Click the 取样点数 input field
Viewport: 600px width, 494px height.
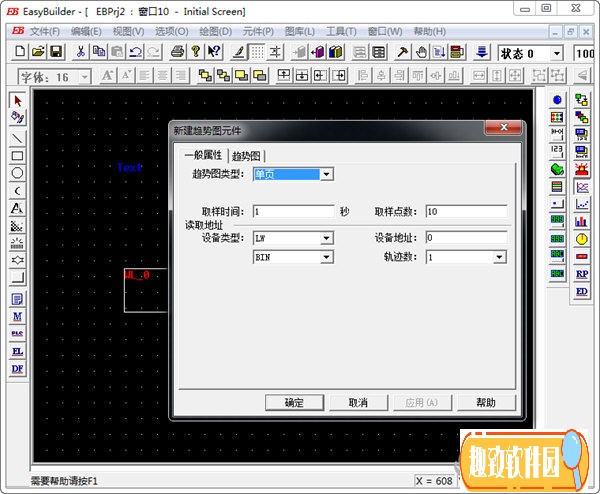pyautogui.click(x=466, y=212)
